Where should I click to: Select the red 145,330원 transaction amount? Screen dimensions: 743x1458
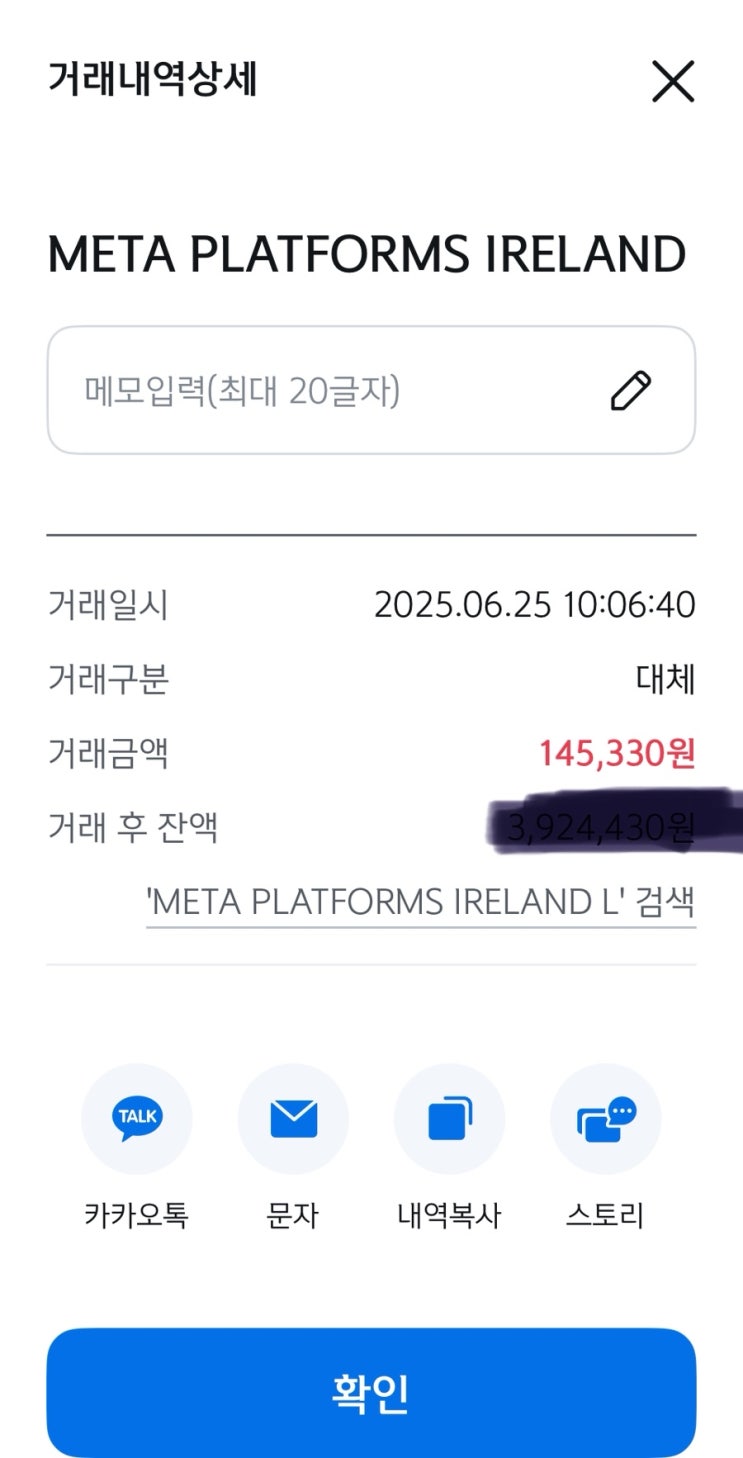(x=616, y=753)
